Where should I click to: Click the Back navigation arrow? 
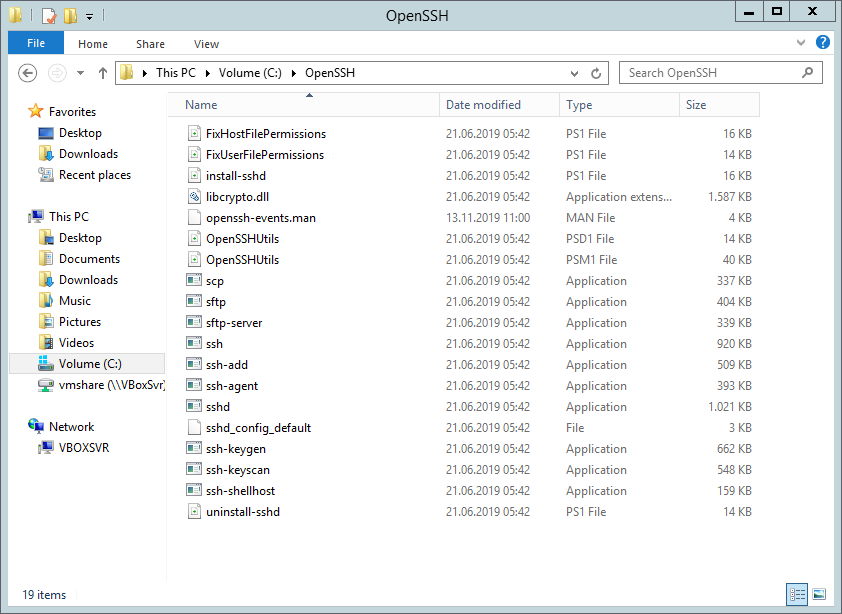point(27,73)
